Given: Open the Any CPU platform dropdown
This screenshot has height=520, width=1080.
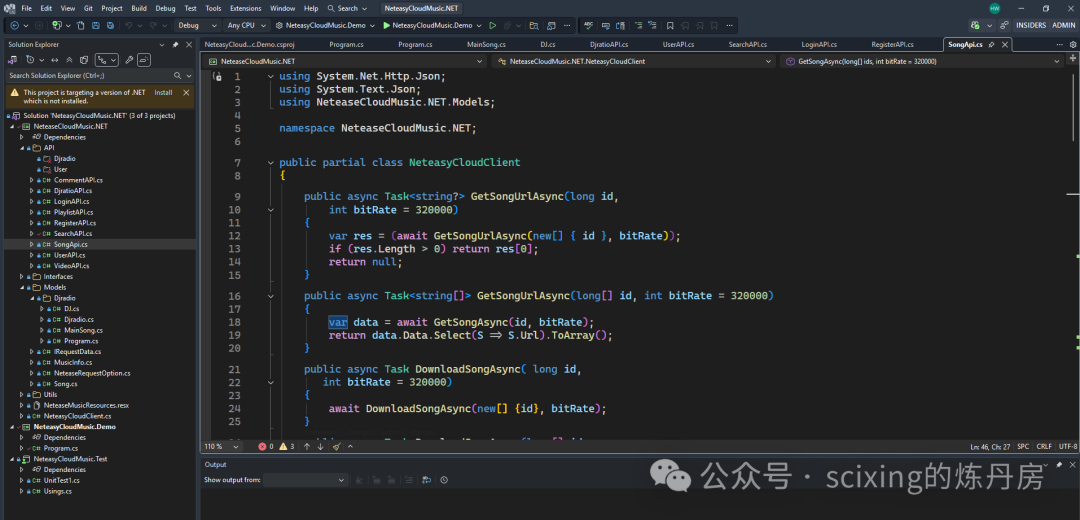Looking at the screenshot, I should point(245,25).
